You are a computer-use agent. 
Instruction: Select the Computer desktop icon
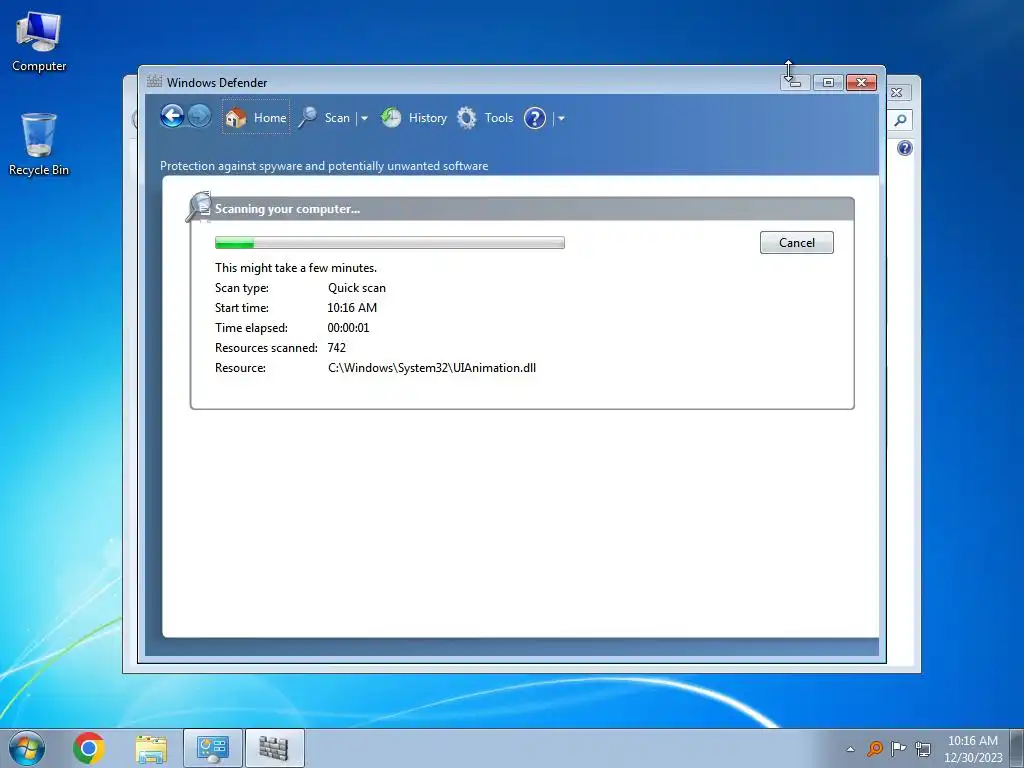[39, 42]
